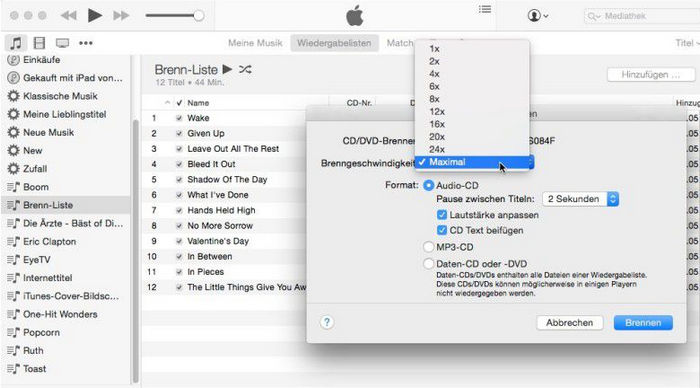Open the Toast playlist
Viewport: 700px width, 388px height.
(x=65, y=369)
